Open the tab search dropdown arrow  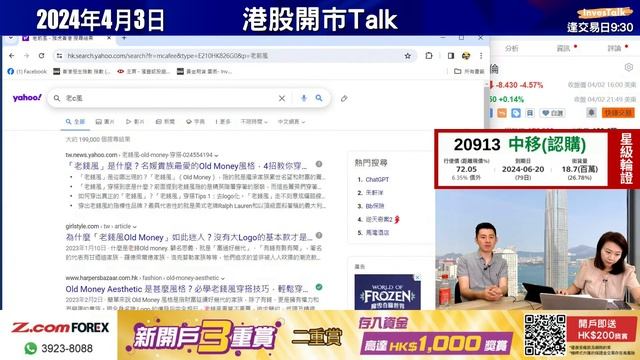pyautogui.click(x=11, y=38)
